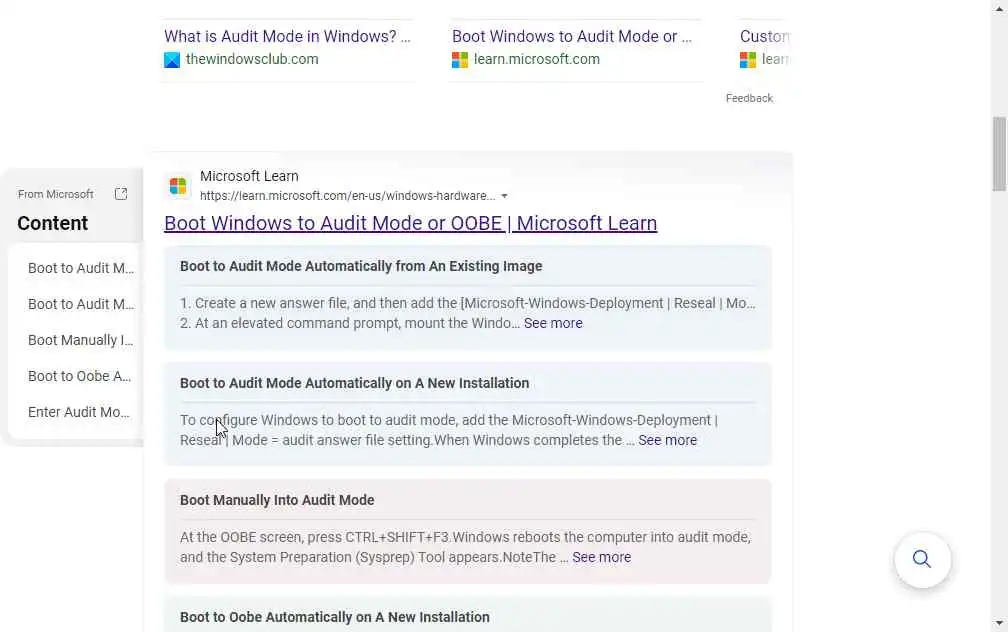1008x632 pixels.
Task: Click the scrollbar down arrow
Action: tap(999, 623)
